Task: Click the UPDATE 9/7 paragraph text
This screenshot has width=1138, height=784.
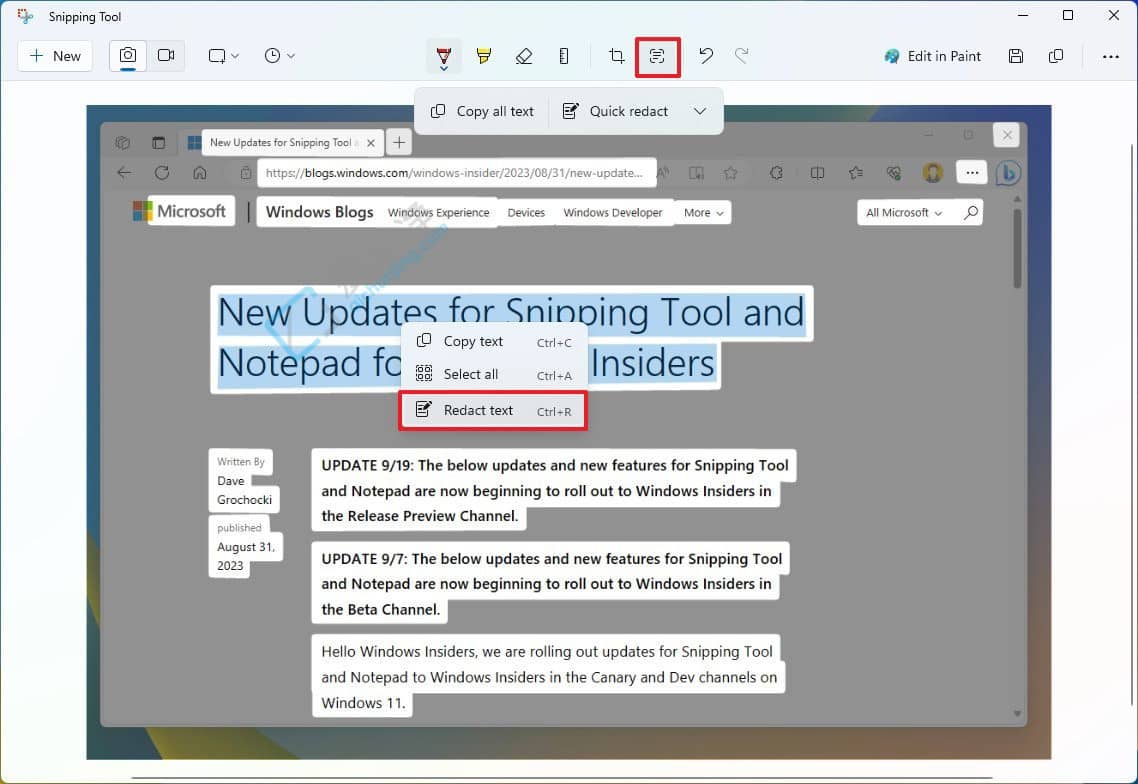Action: (552, 584)
